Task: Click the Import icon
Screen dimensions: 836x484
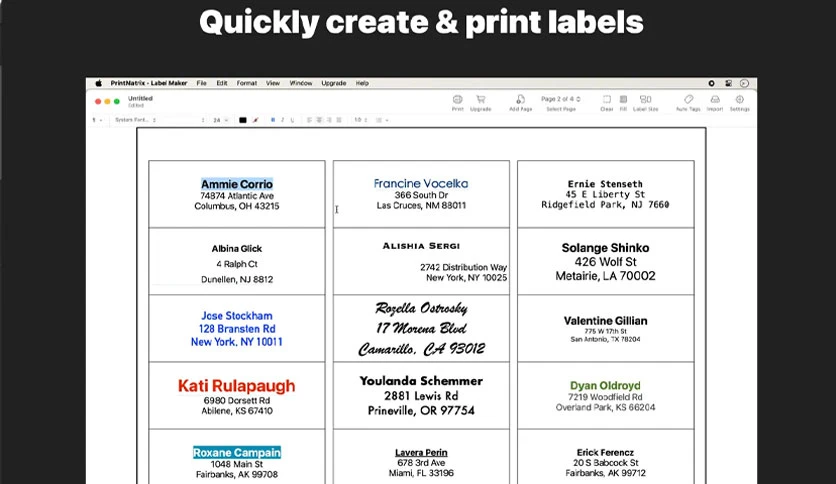Action: (715, 100)
